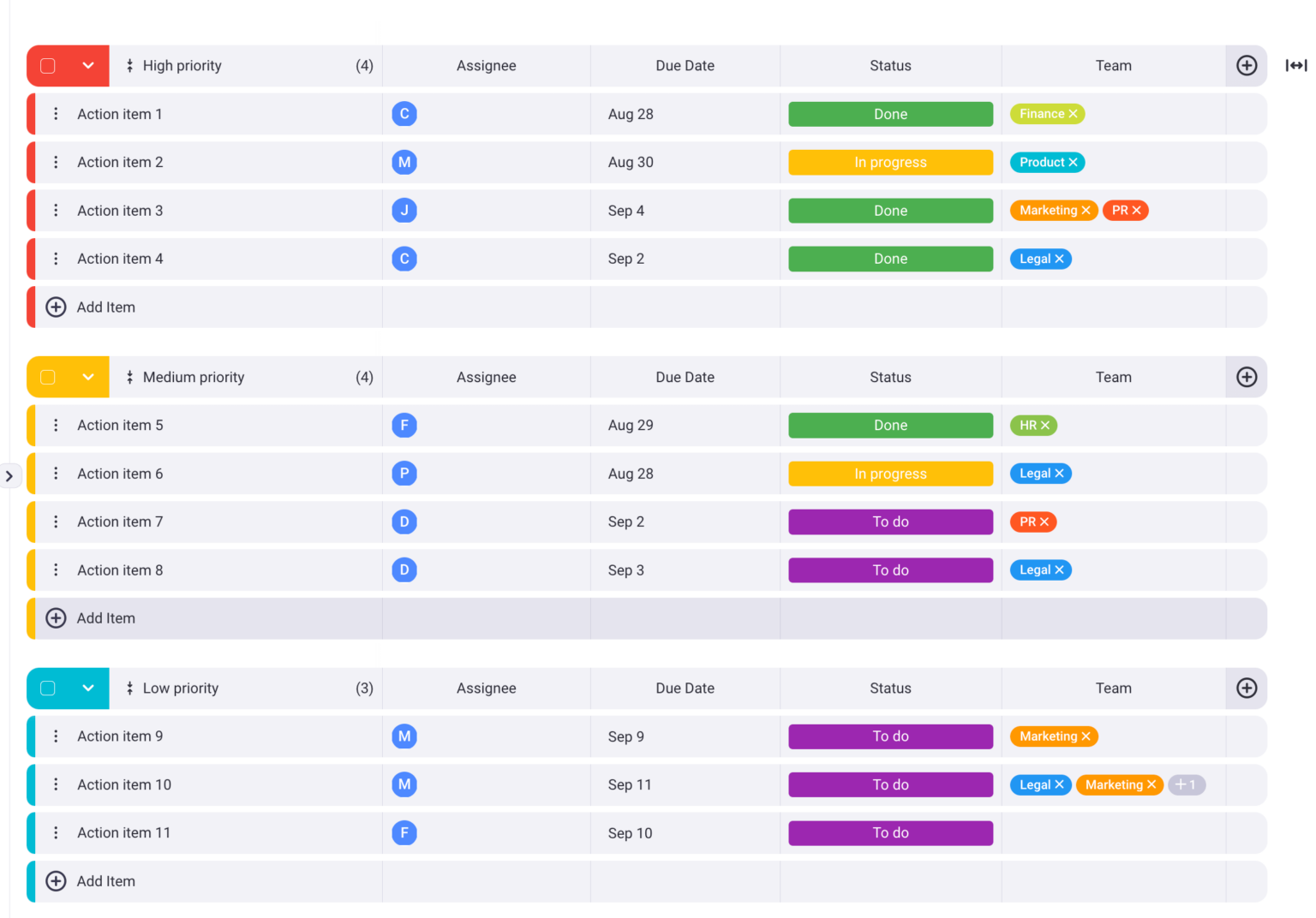Select the Medium priority group checkbox
This screenshot has width=1316, height=918.
click(x=48, y=378)
